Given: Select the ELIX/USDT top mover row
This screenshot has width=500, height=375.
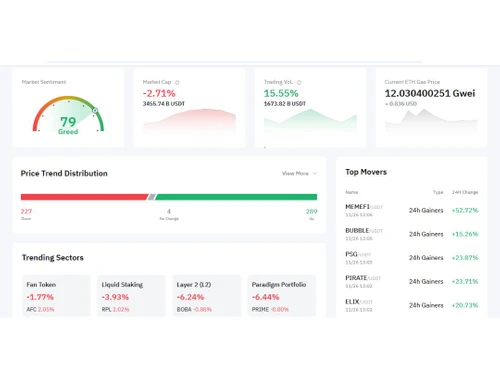Looking at the screenshot, I should [x=412, y=305].
